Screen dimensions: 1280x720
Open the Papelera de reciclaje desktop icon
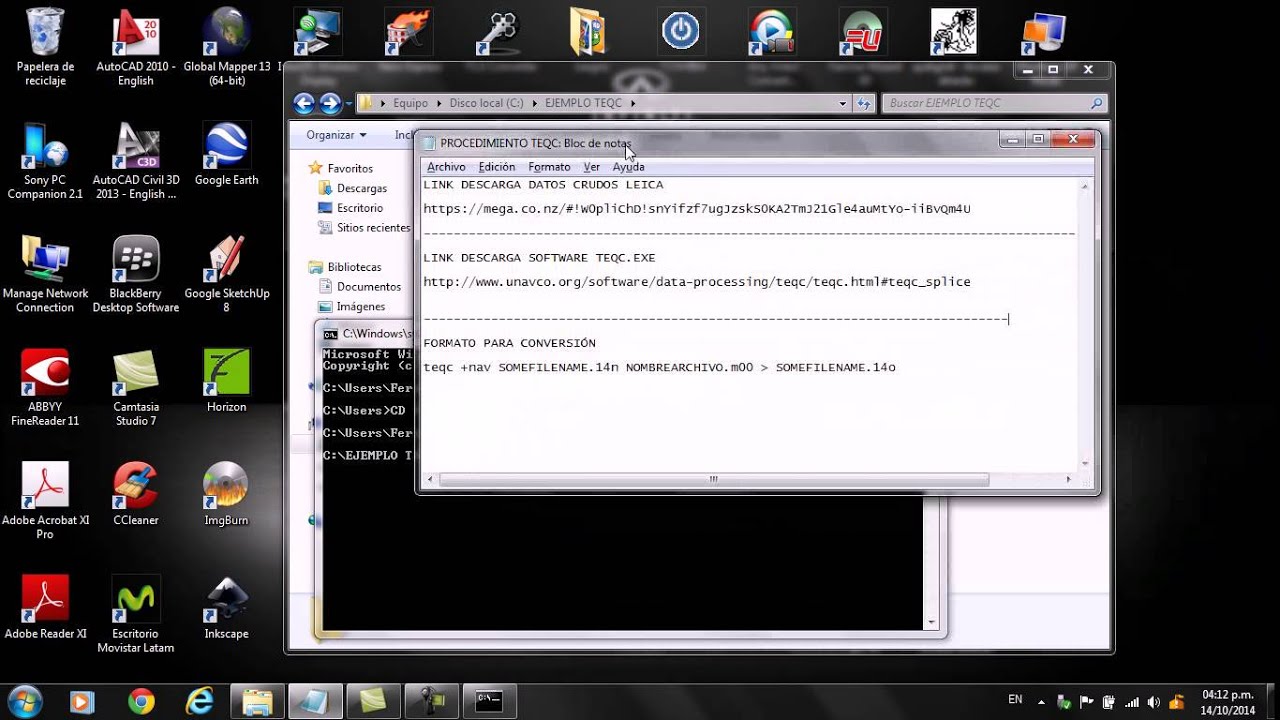pyautogui.click(x=45, y=45)
